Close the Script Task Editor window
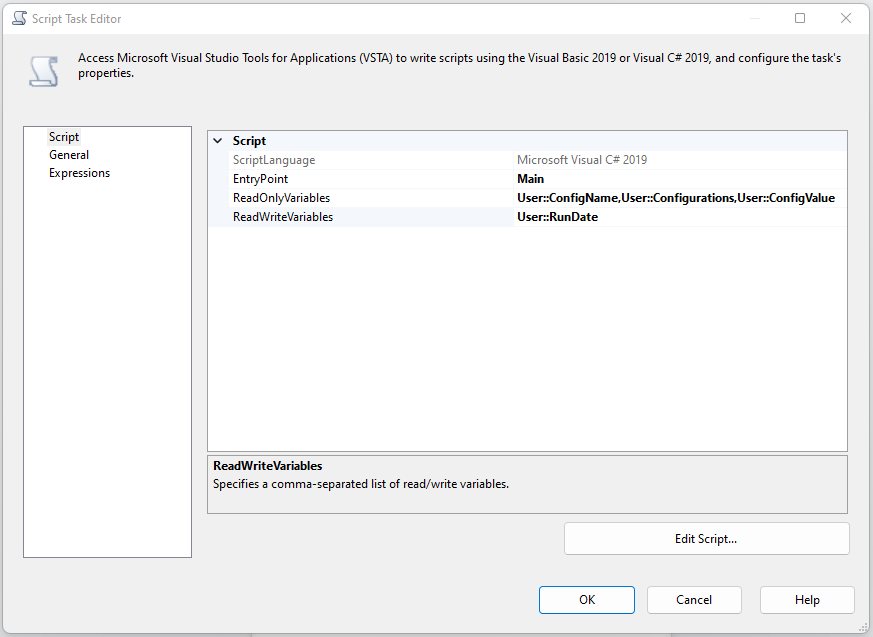873x637 pixels. coord(846,18)
